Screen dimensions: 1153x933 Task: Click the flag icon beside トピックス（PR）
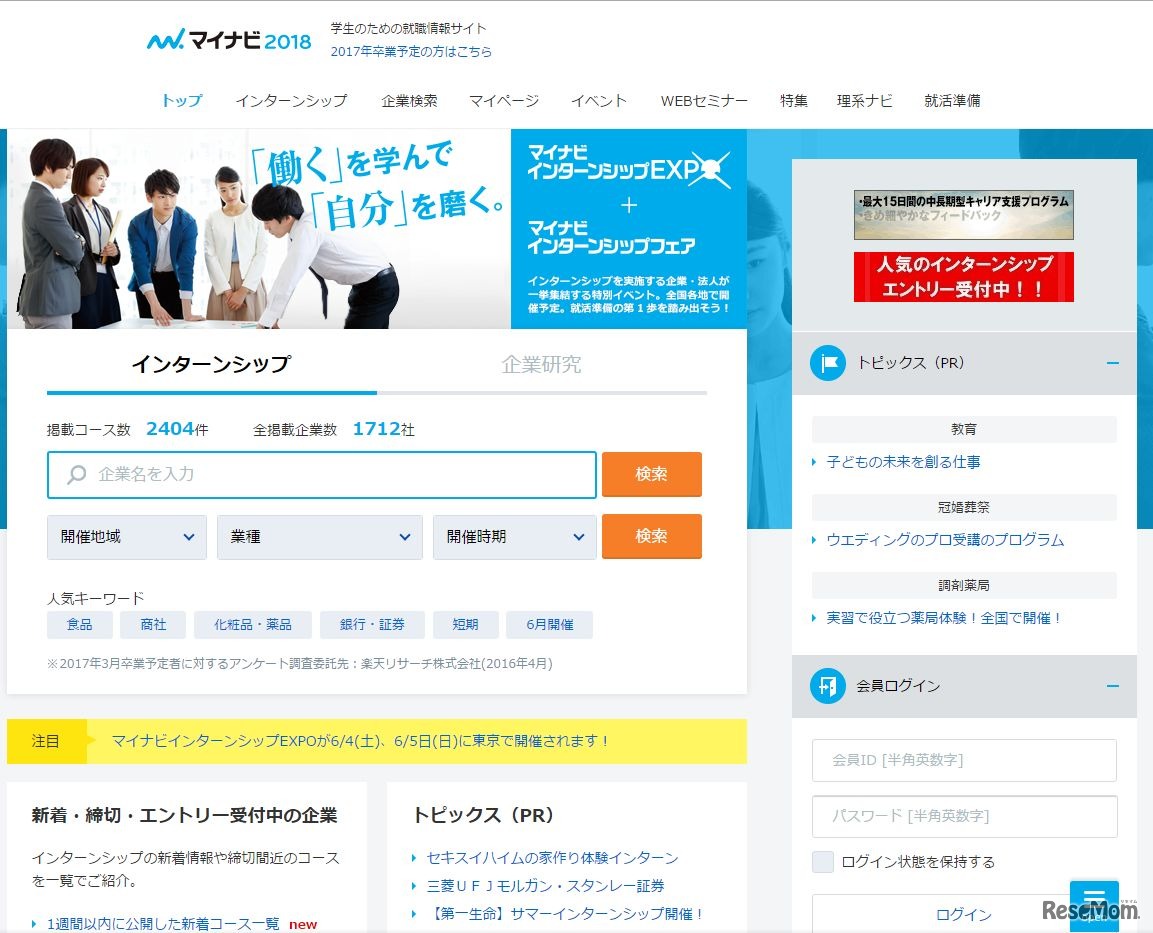827,362
